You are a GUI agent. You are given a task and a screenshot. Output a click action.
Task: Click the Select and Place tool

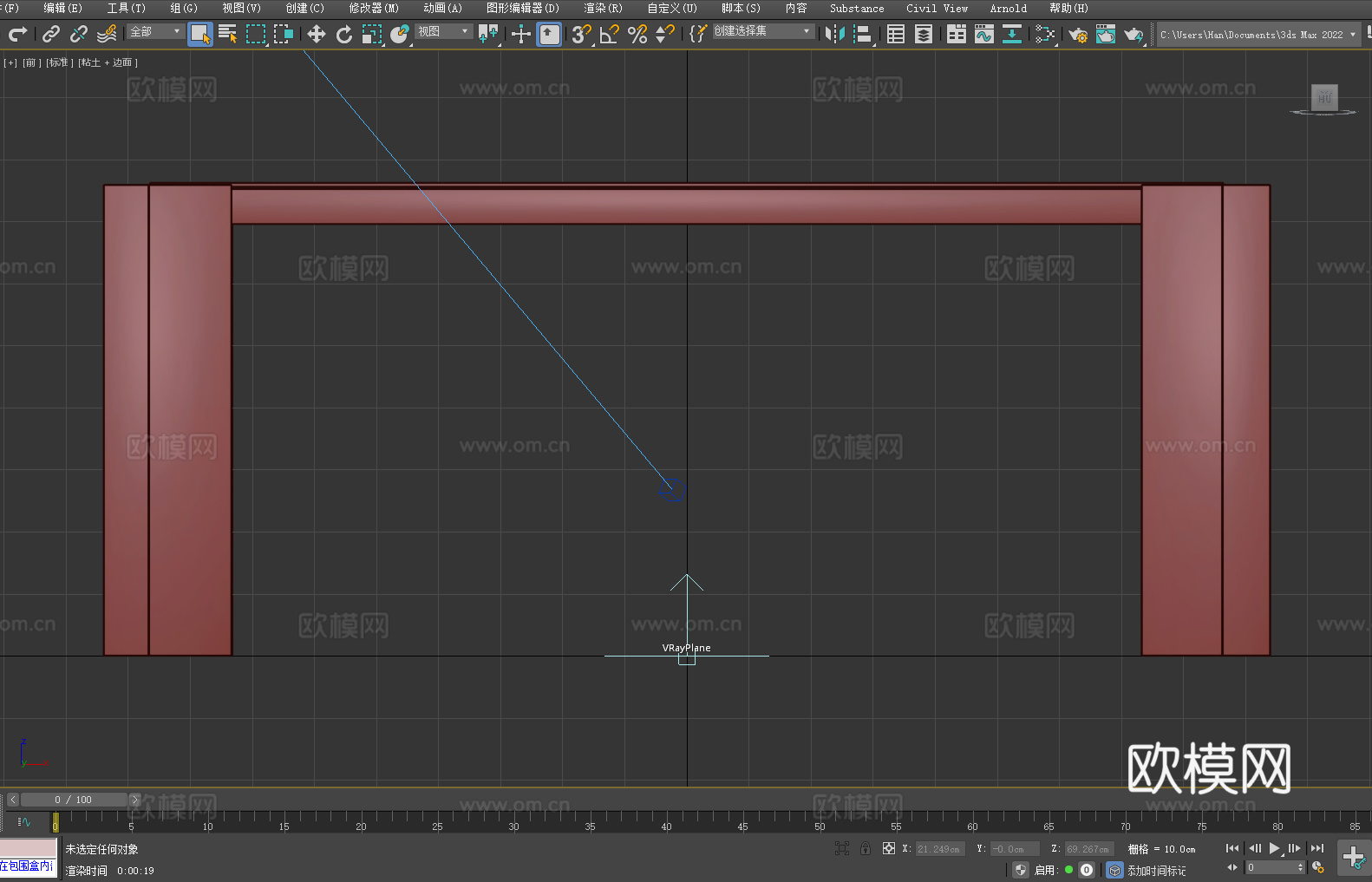click(x=400, y=34)
